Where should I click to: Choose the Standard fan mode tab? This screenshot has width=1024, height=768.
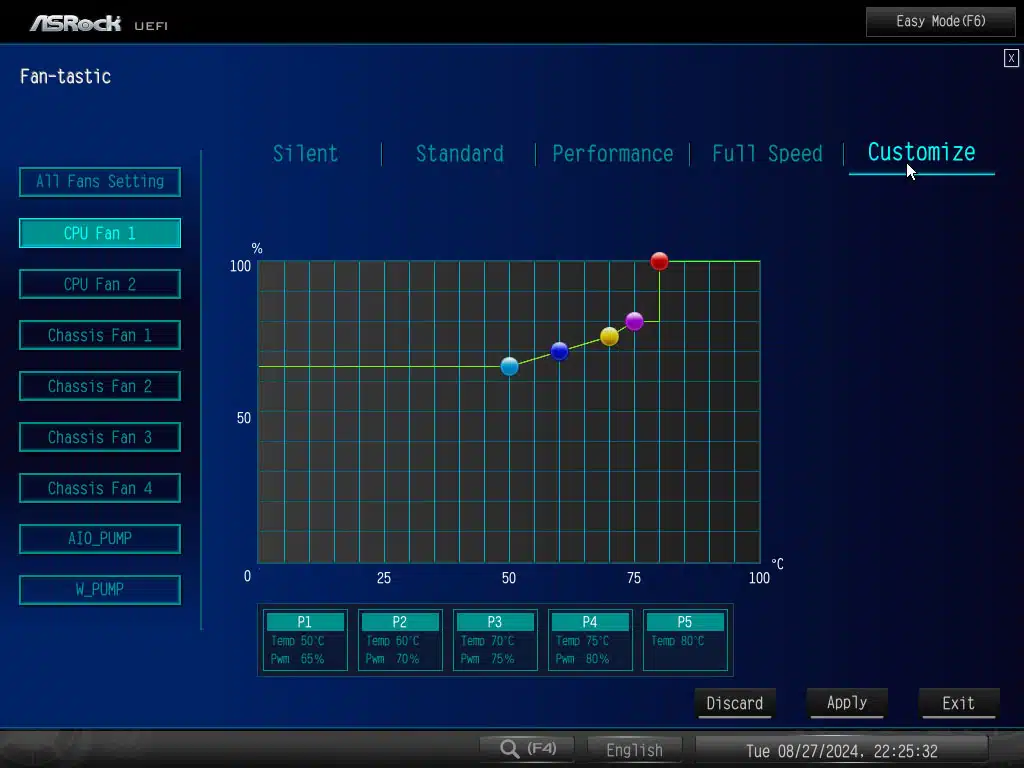459,154
